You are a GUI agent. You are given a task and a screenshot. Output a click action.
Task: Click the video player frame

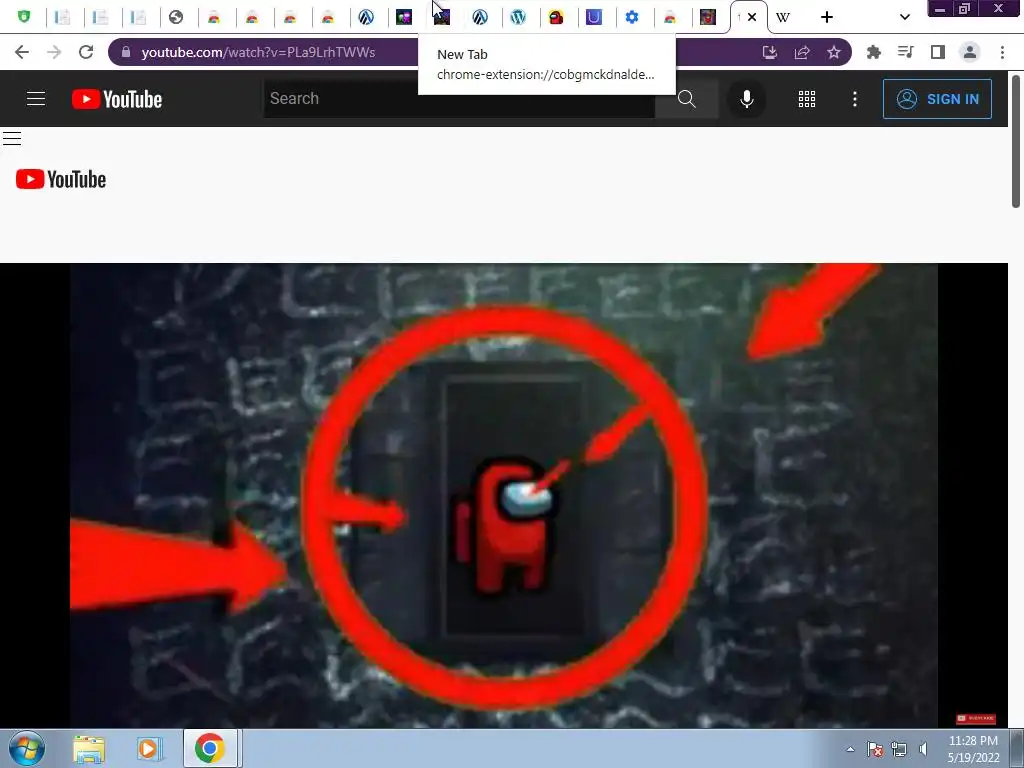click(504, 495)
